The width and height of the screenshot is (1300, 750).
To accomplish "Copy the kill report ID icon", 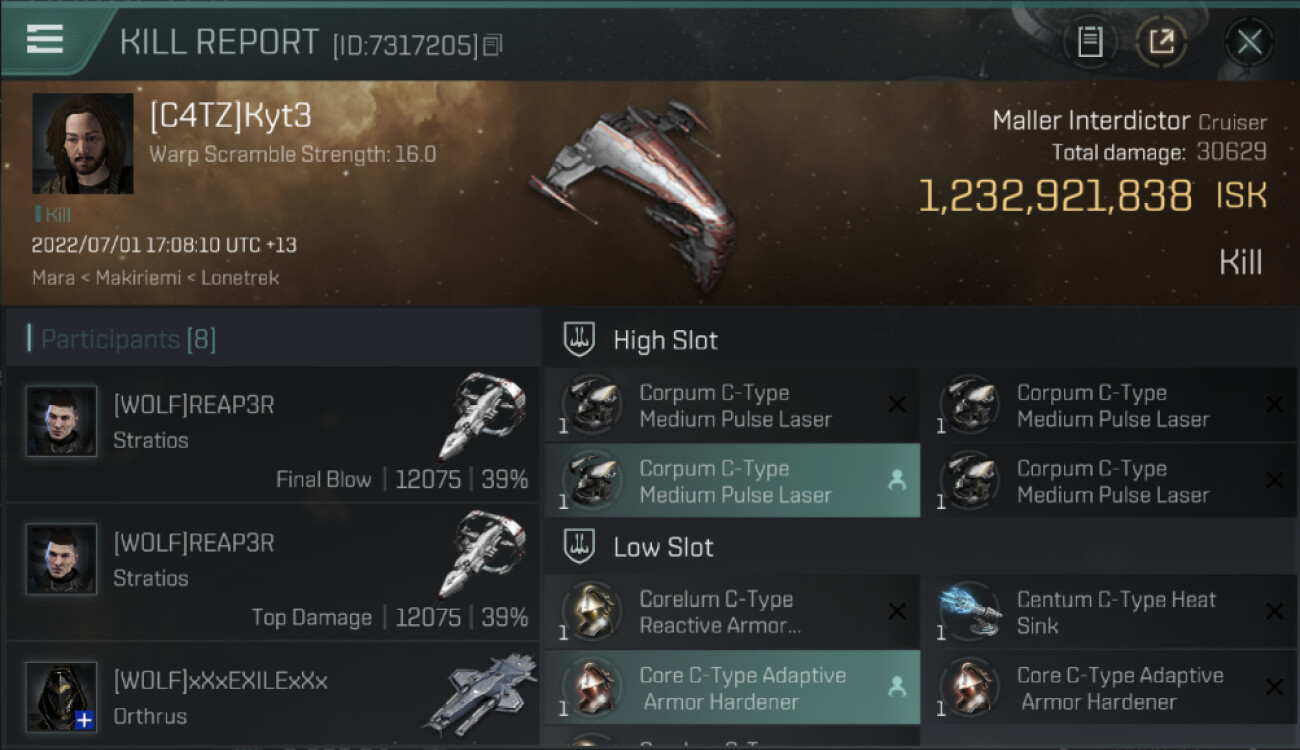I will click(492, 45).
